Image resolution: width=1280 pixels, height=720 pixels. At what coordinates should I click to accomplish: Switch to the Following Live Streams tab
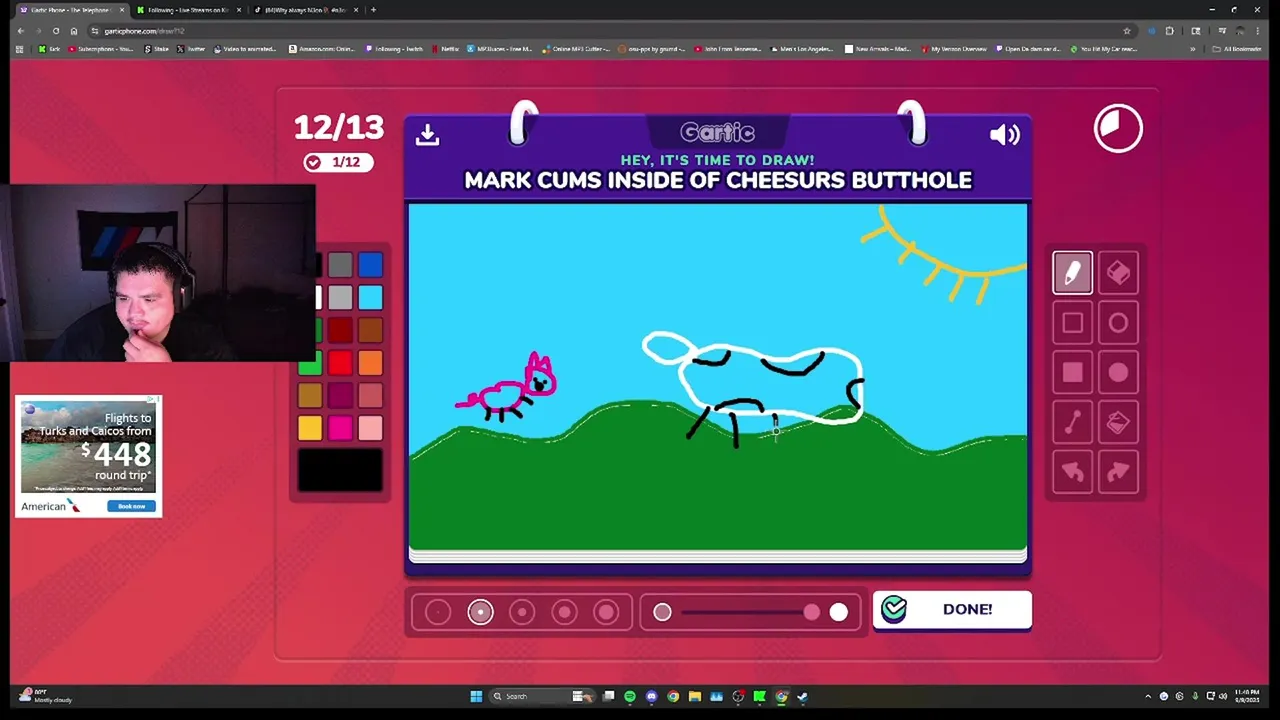[188, 10]
